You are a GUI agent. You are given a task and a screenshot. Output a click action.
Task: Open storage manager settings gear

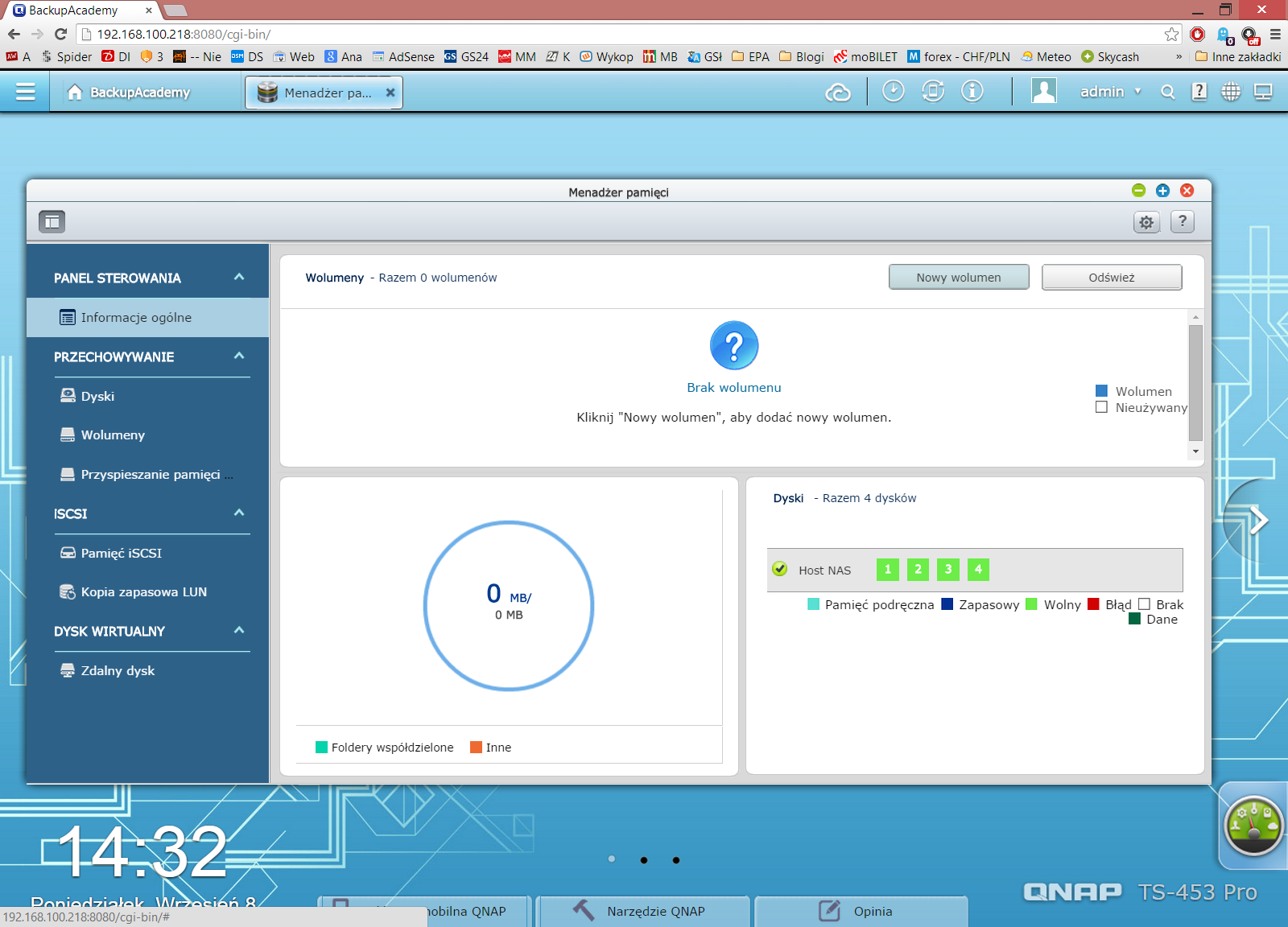[x=1146, y=222]
